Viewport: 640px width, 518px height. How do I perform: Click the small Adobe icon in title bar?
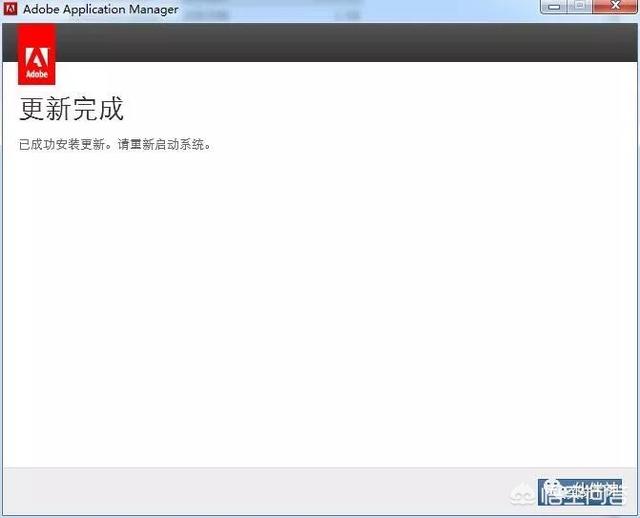(10, 9)
